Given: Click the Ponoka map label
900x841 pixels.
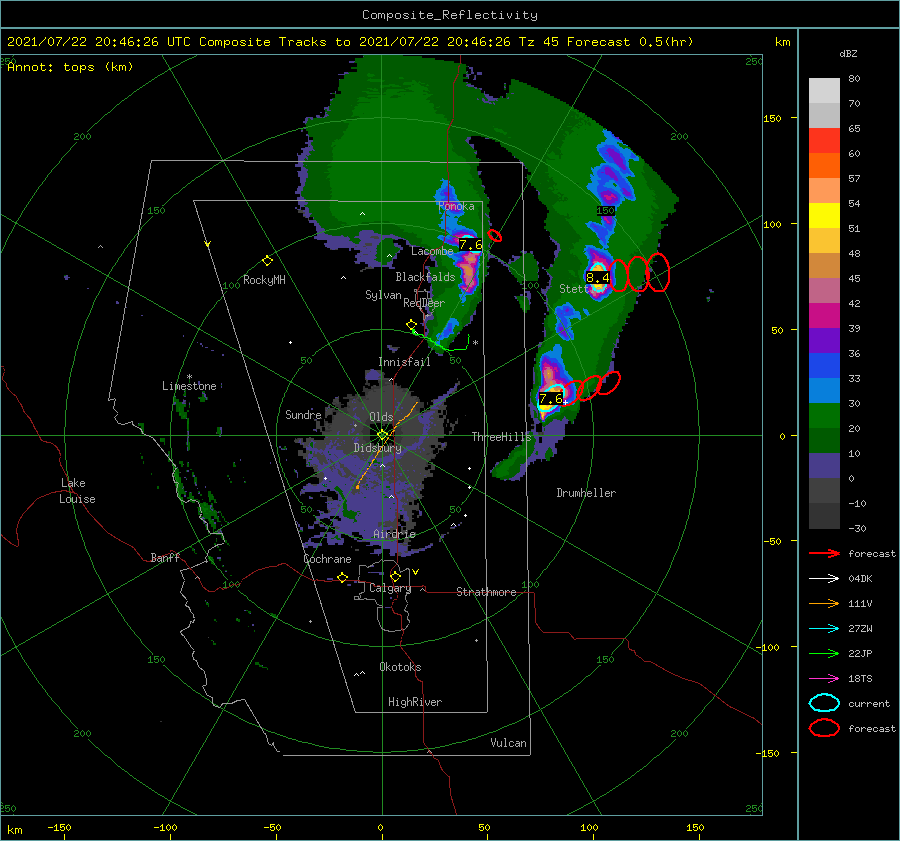Looking at the screenshot, I should coord(456,206).
